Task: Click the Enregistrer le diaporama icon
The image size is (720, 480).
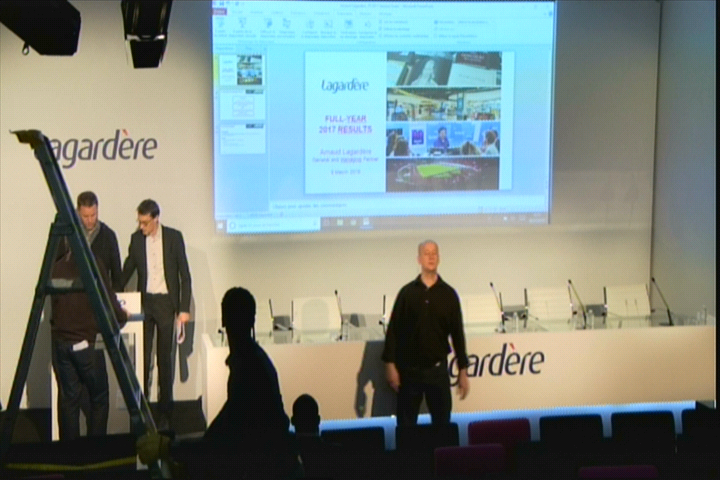Action: [x=368, y=24]
